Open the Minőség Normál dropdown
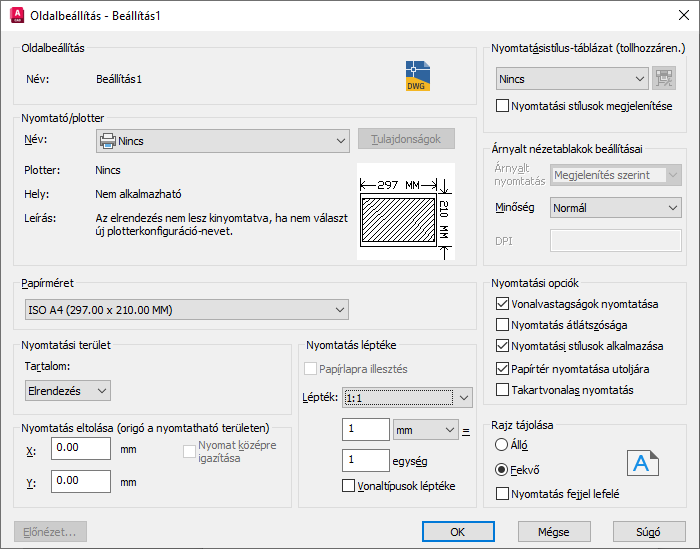700x549 pixels. [615, 208]
